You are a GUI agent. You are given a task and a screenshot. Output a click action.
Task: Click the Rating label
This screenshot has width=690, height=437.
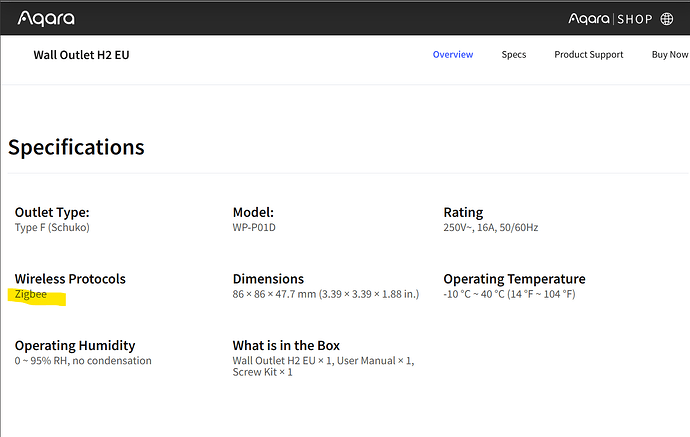(x=463, y=213)
